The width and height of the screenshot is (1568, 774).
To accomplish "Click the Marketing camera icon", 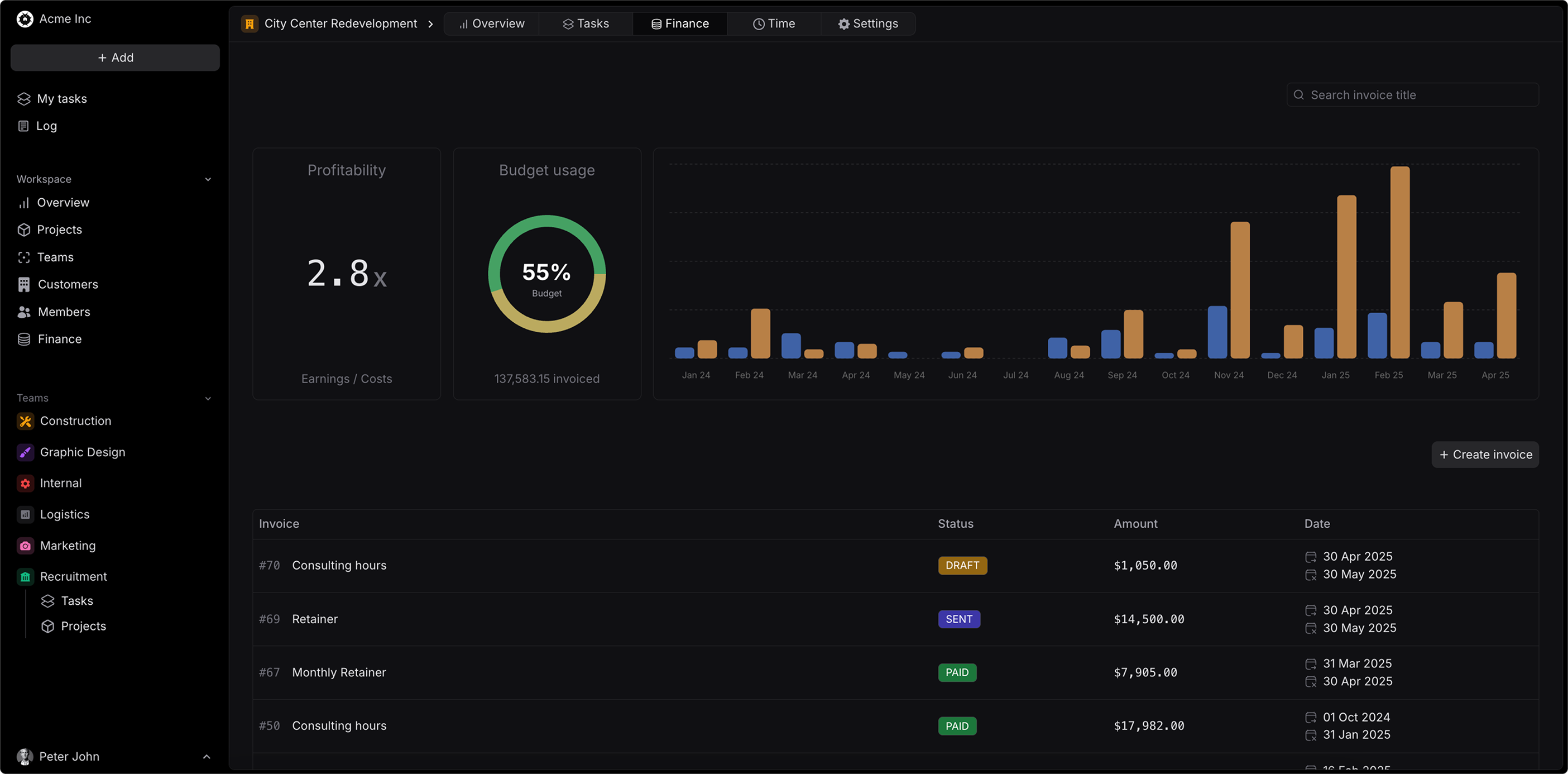I will (25, 546).
